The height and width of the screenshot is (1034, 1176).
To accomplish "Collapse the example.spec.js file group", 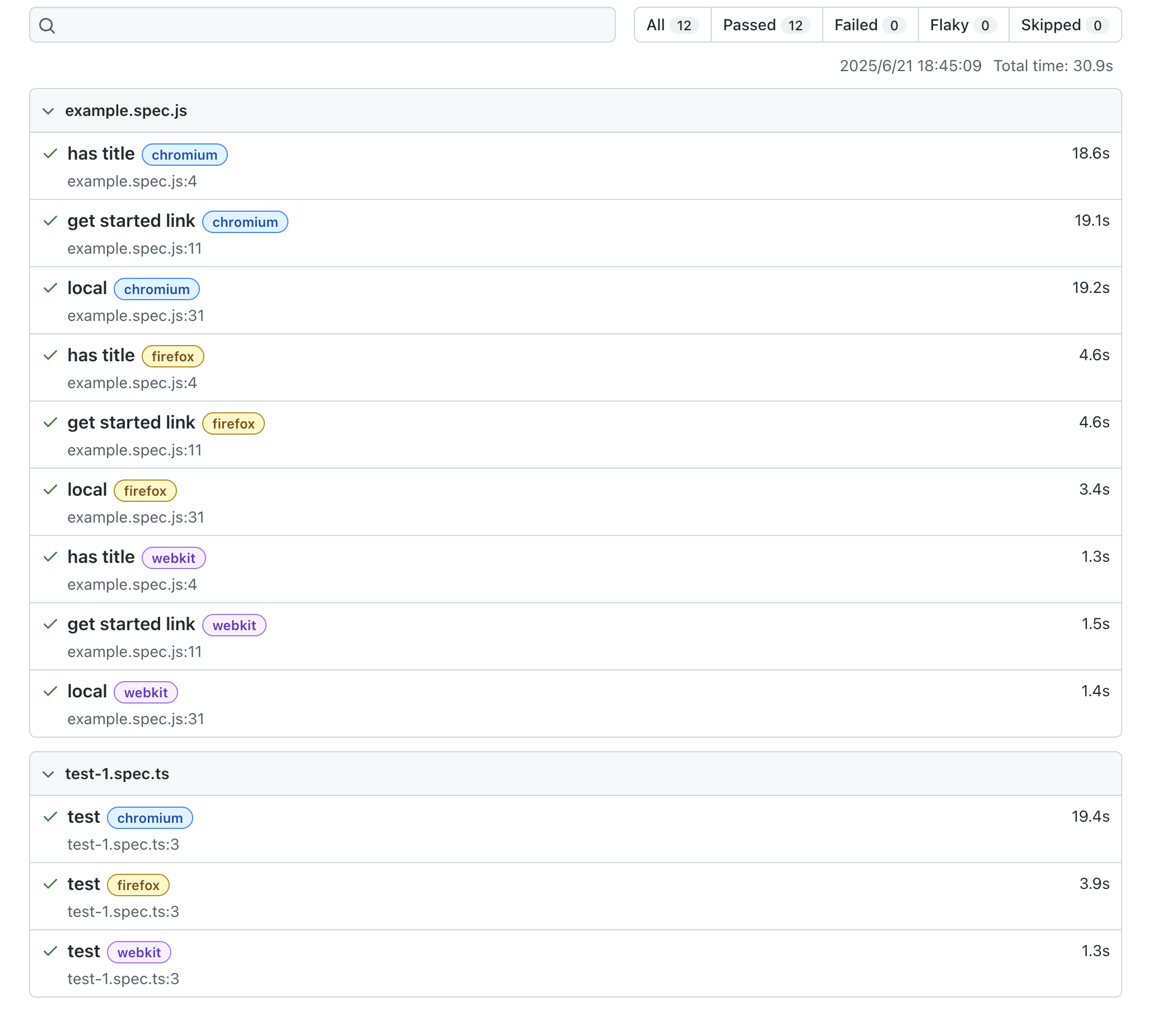I will (48, 111).
